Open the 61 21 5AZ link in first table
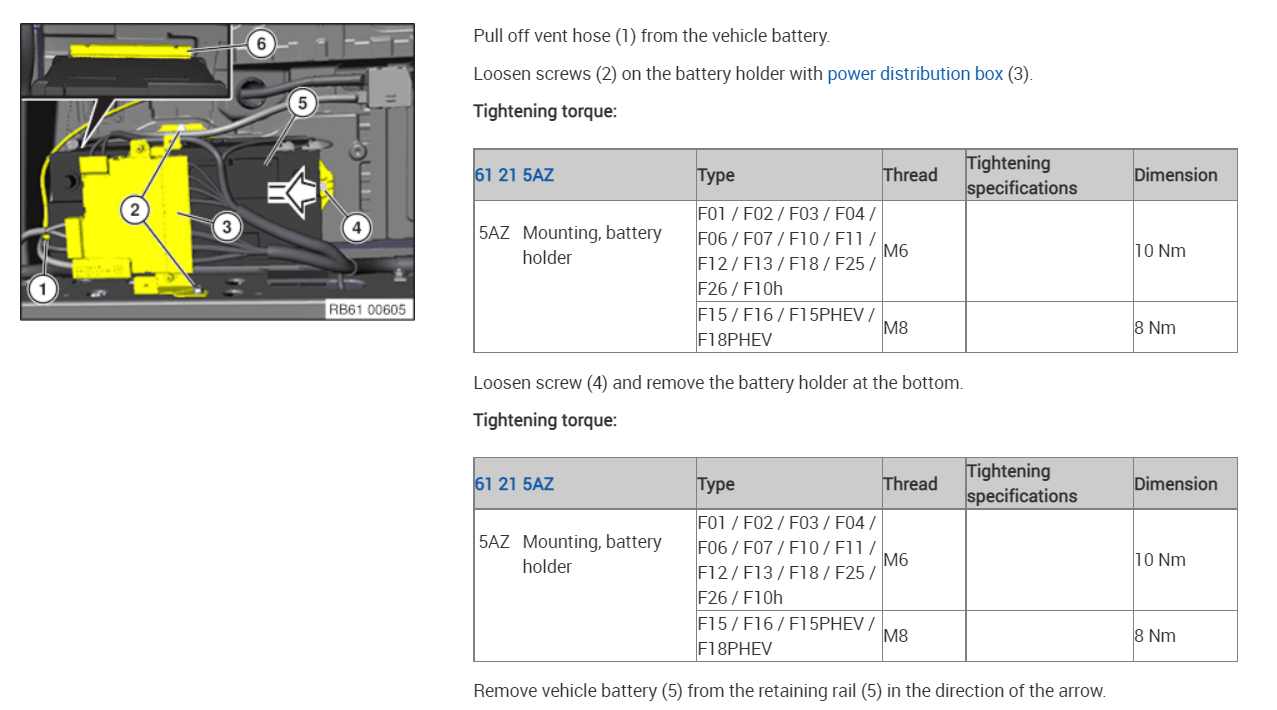The height and width of the screenshot is (710, 1277). [x=513, y=175]
